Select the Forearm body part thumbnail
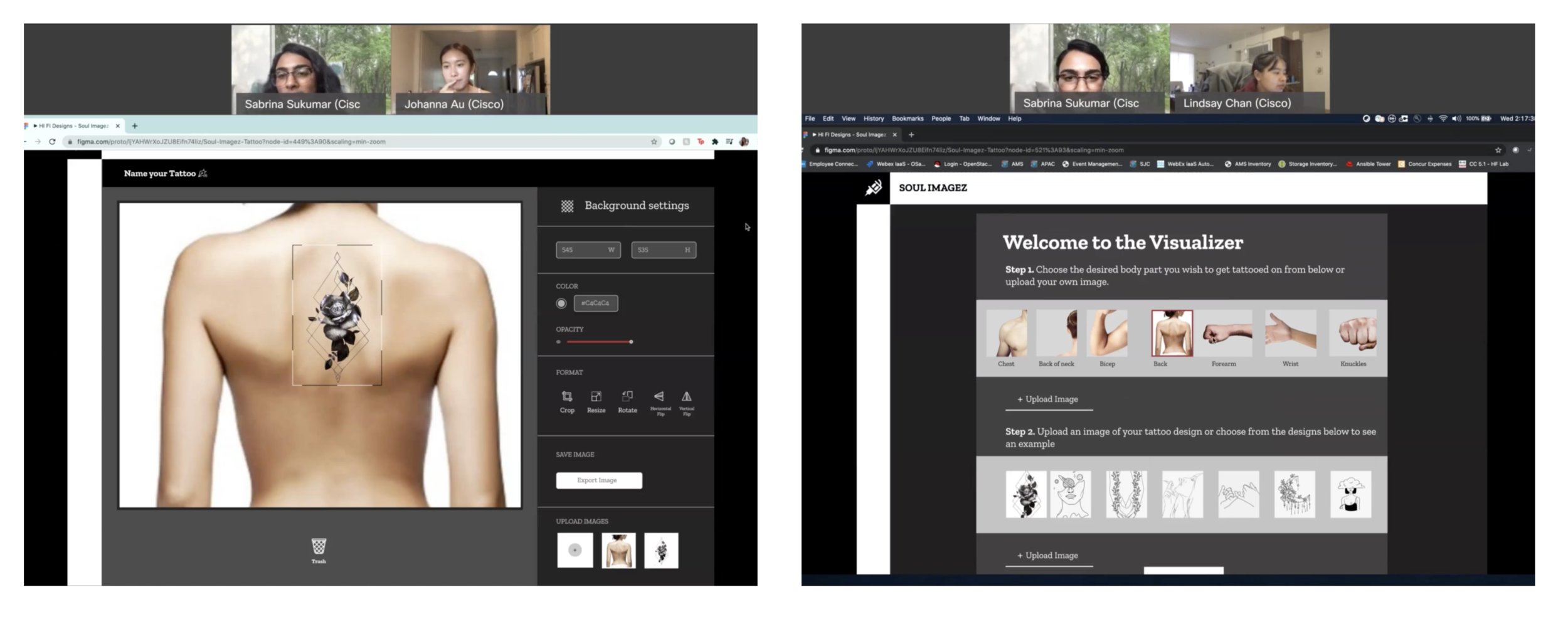 click(x=1227, y=334)
